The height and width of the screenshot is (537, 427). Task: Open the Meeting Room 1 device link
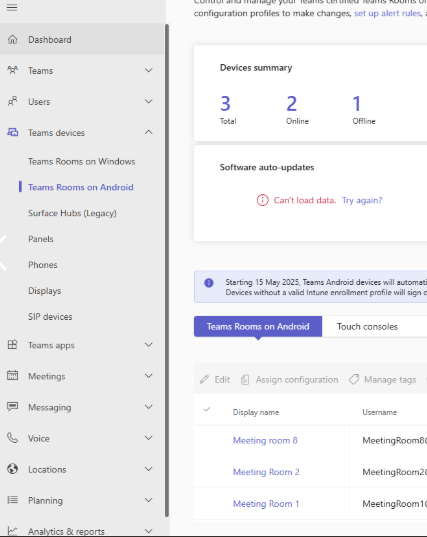click(266, 504)
